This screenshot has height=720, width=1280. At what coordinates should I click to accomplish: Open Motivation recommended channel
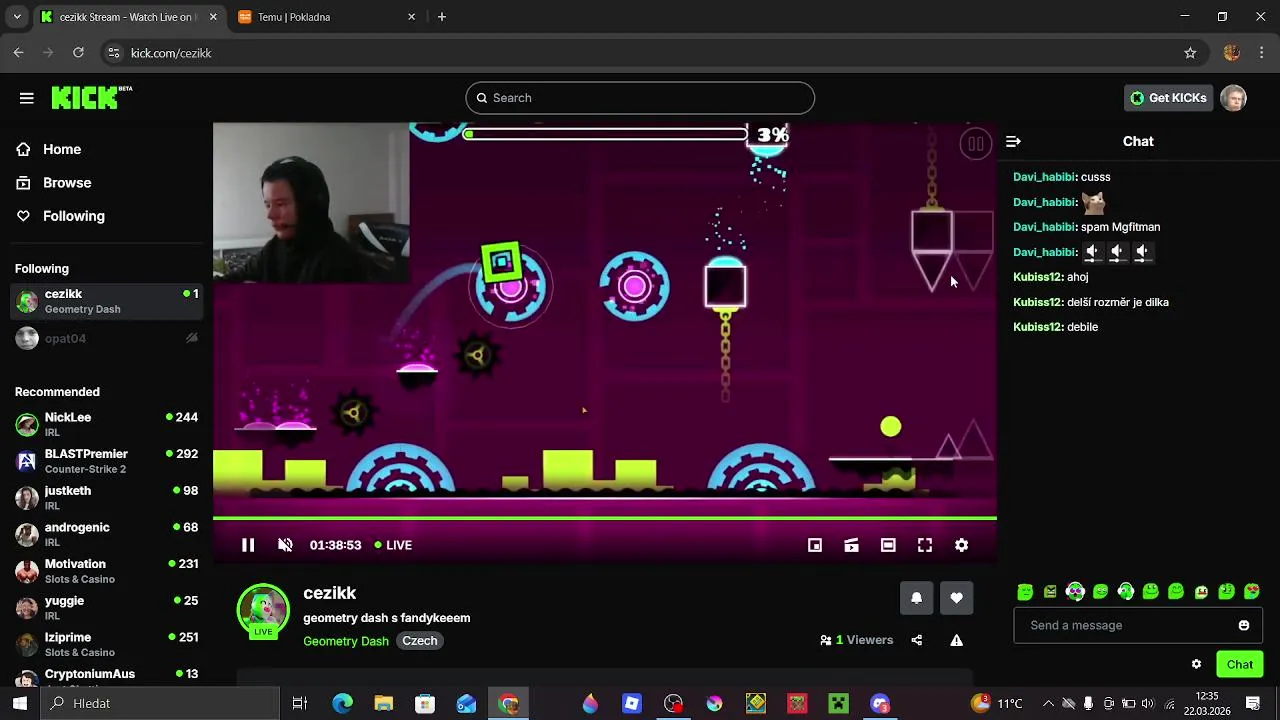[x=106, y=571]
